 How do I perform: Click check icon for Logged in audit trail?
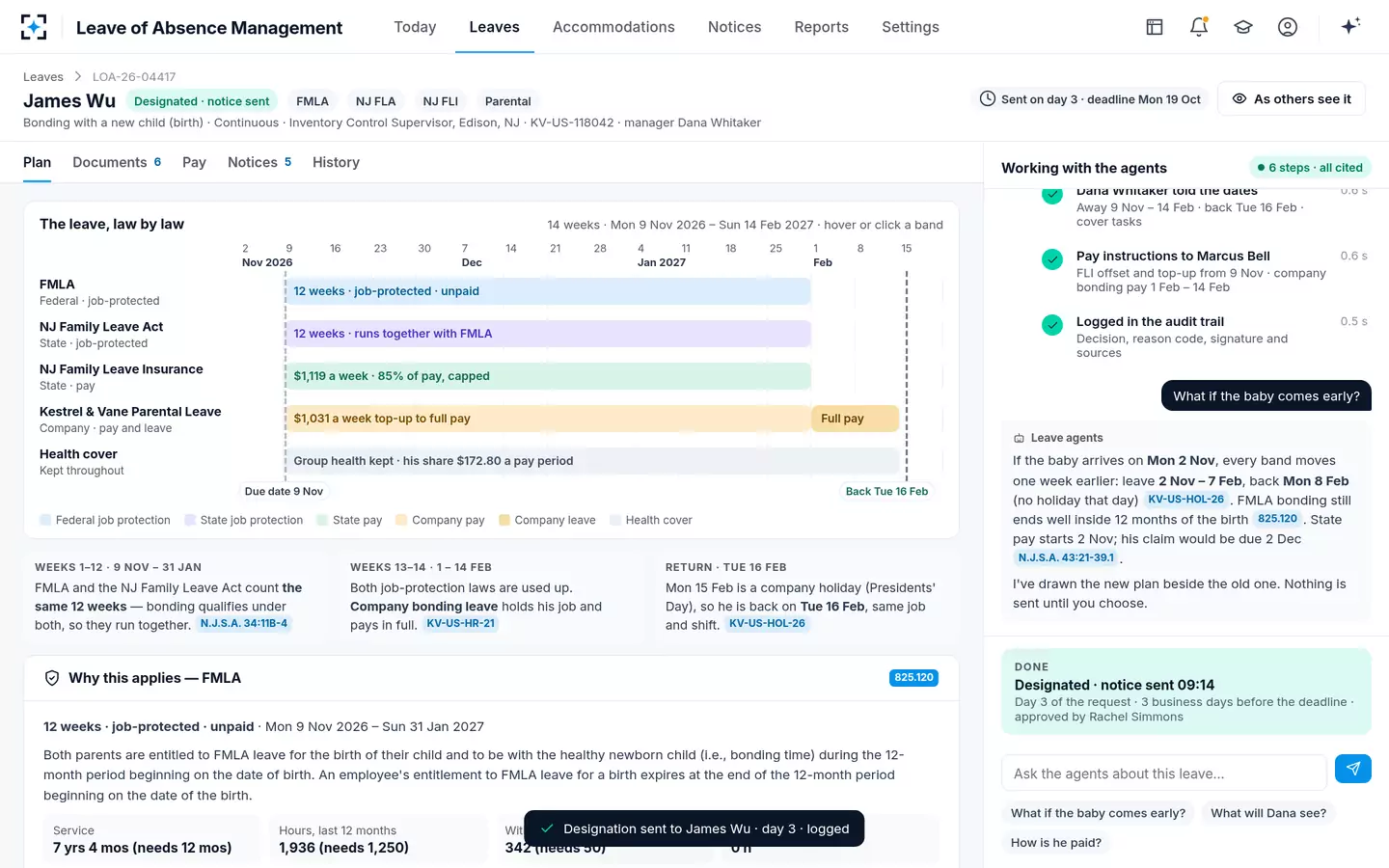tap(1052, 325)
